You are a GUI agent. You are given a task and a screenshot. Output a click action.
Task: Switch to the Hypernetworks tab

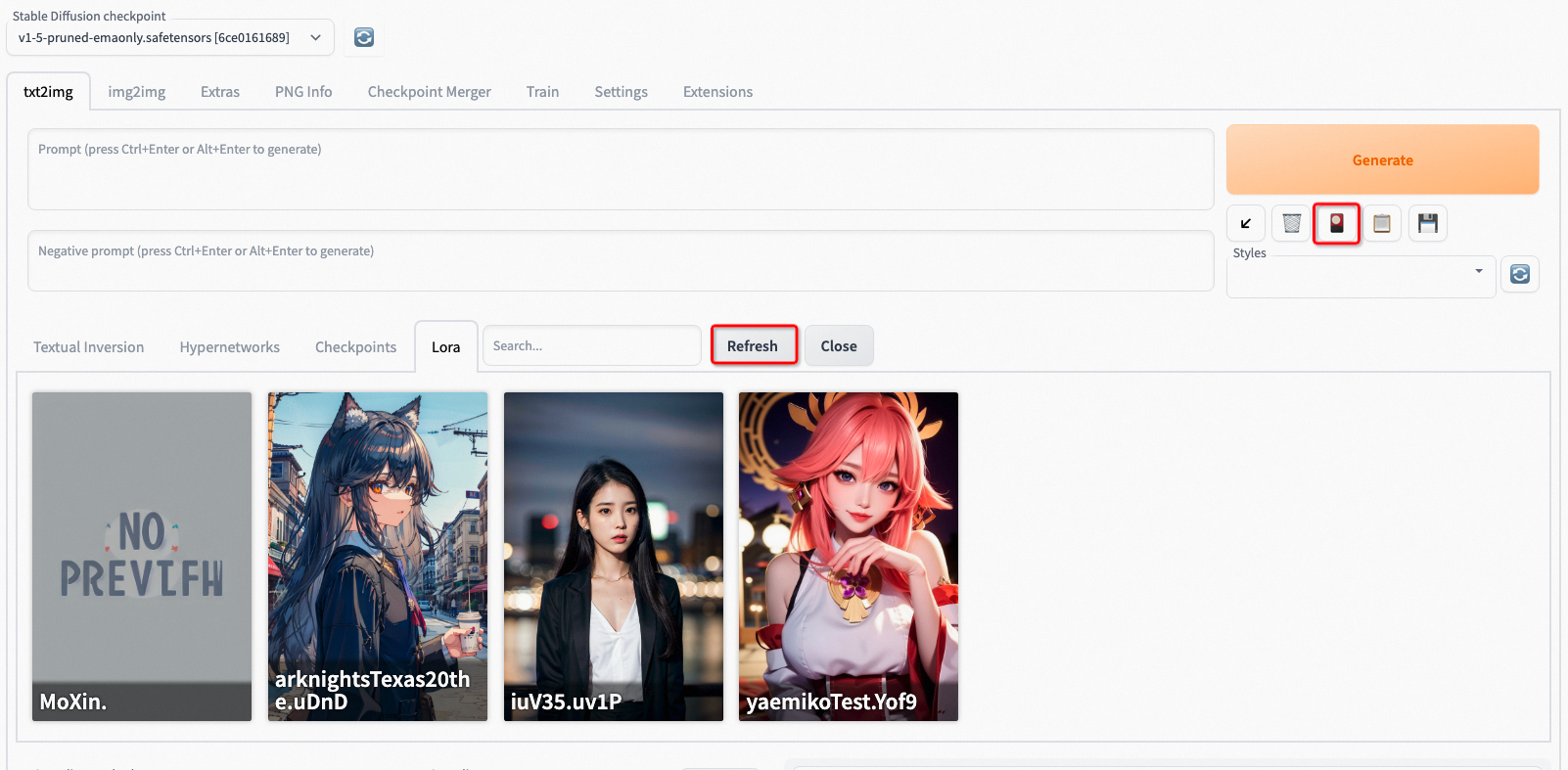pyautogui.click(x=229, y=347)
